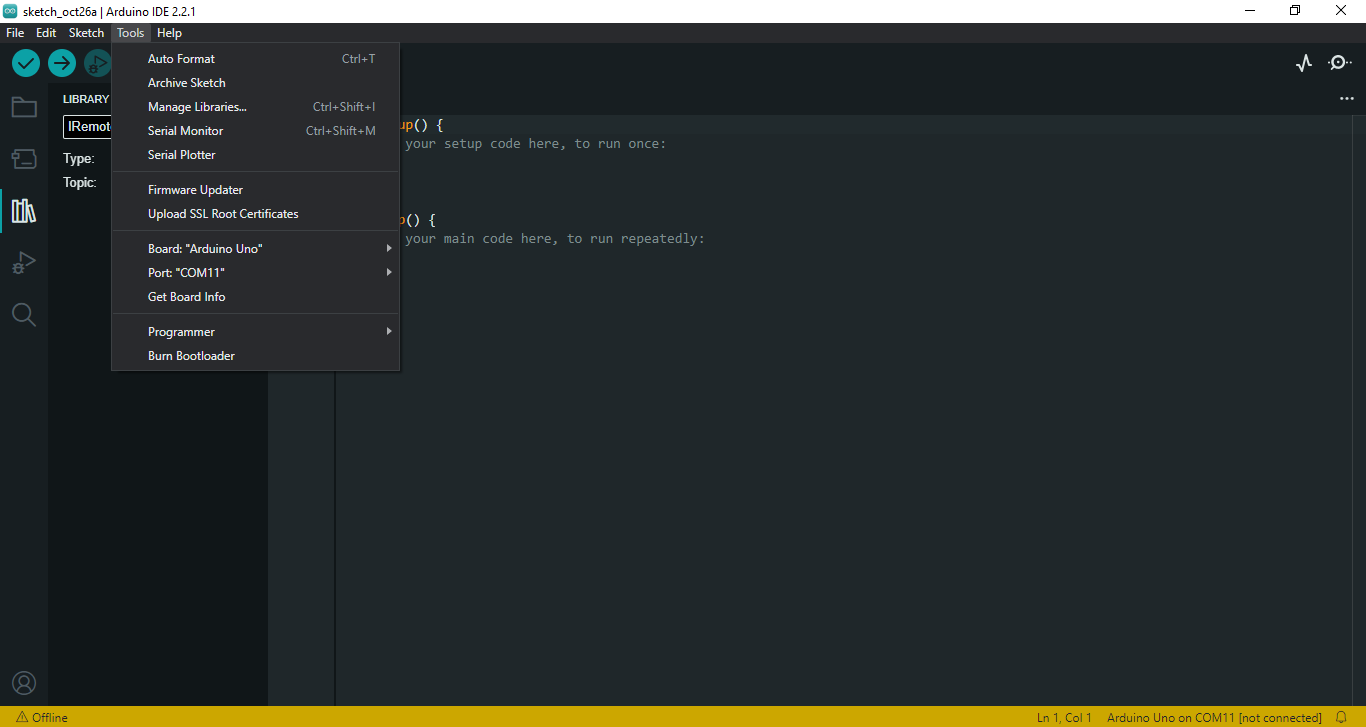1366x727 pixels.
Task: Open the Serial Plotter icon
Action: [1303, 62]
